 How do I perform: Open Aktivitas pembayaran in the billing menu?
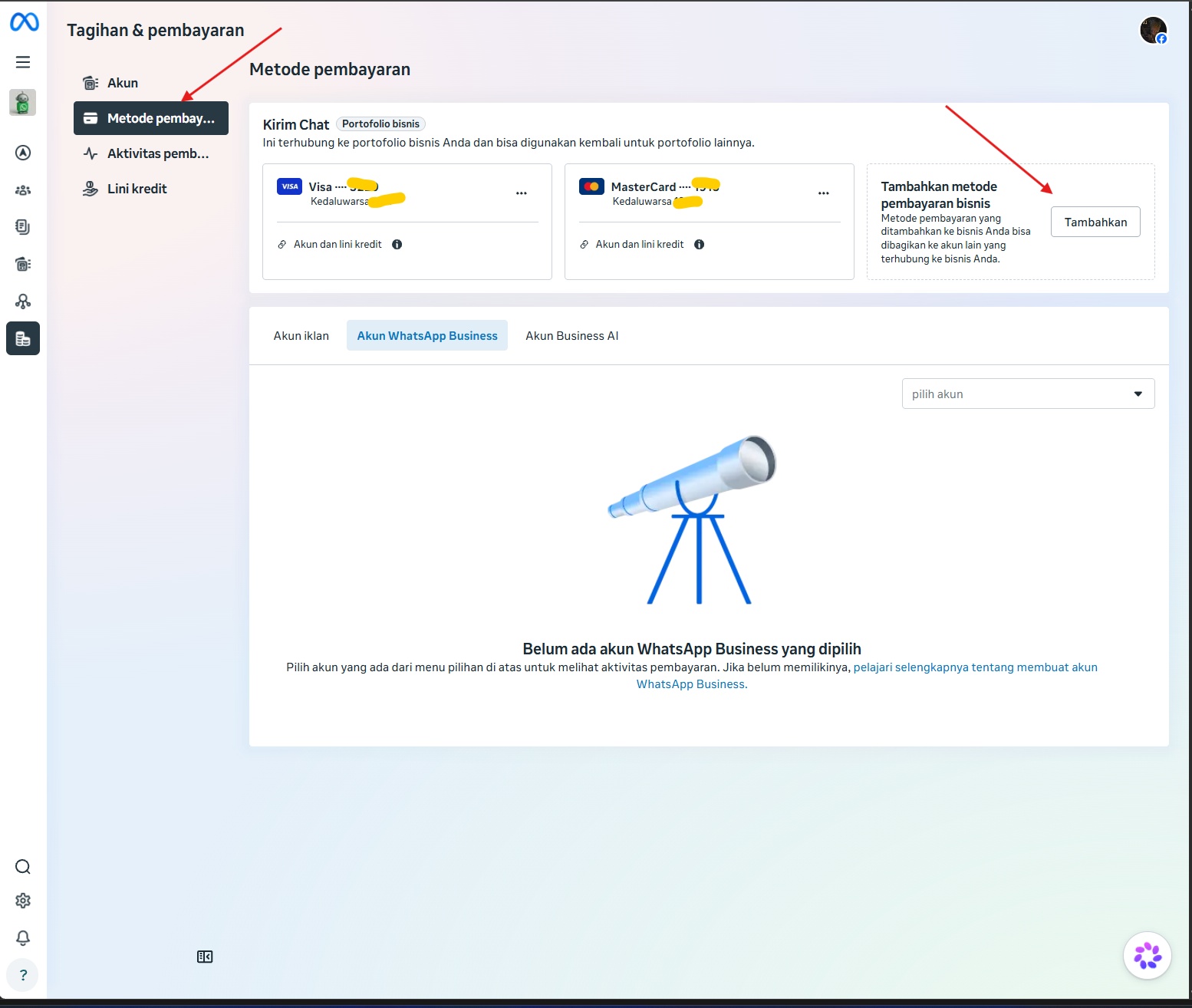coord(151,153)
